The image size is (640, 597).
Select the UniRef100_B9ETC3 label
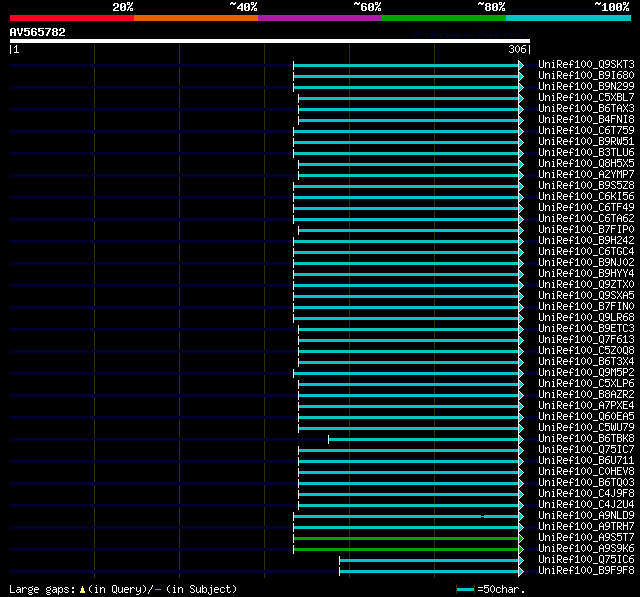(x=586, y=329)
